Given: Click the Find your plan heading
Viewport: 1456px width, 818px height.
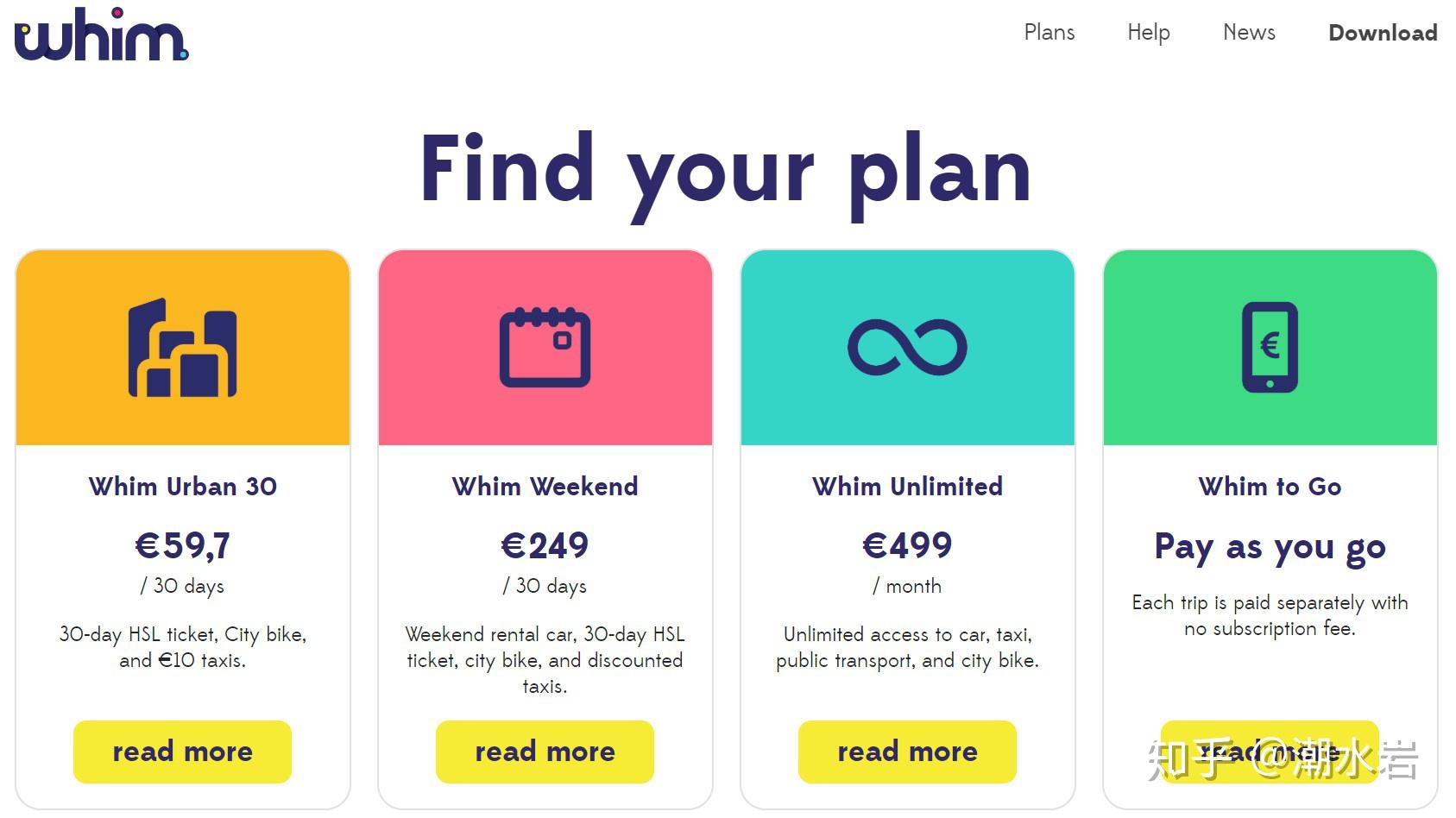Looking at the screenshot, I should [726, 170].
